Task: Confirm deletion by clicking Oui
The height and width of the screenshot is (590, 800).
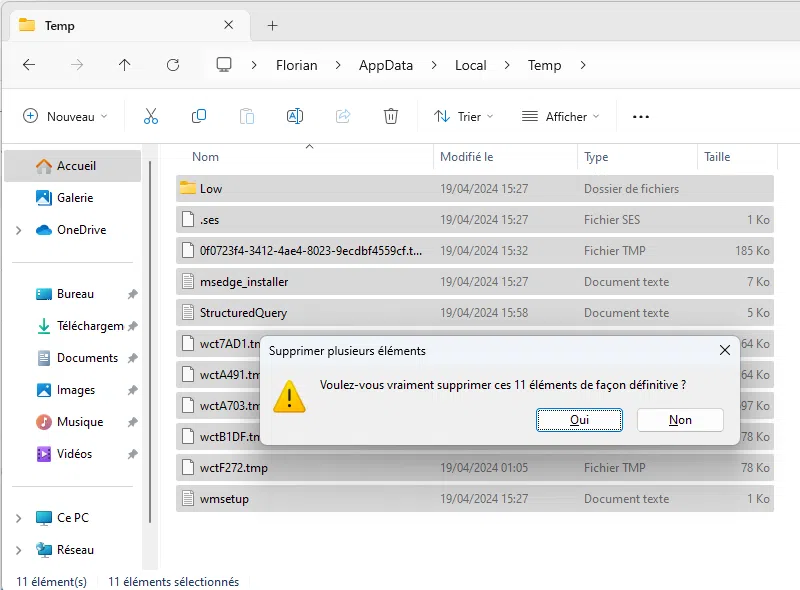Action: [579, 420]
